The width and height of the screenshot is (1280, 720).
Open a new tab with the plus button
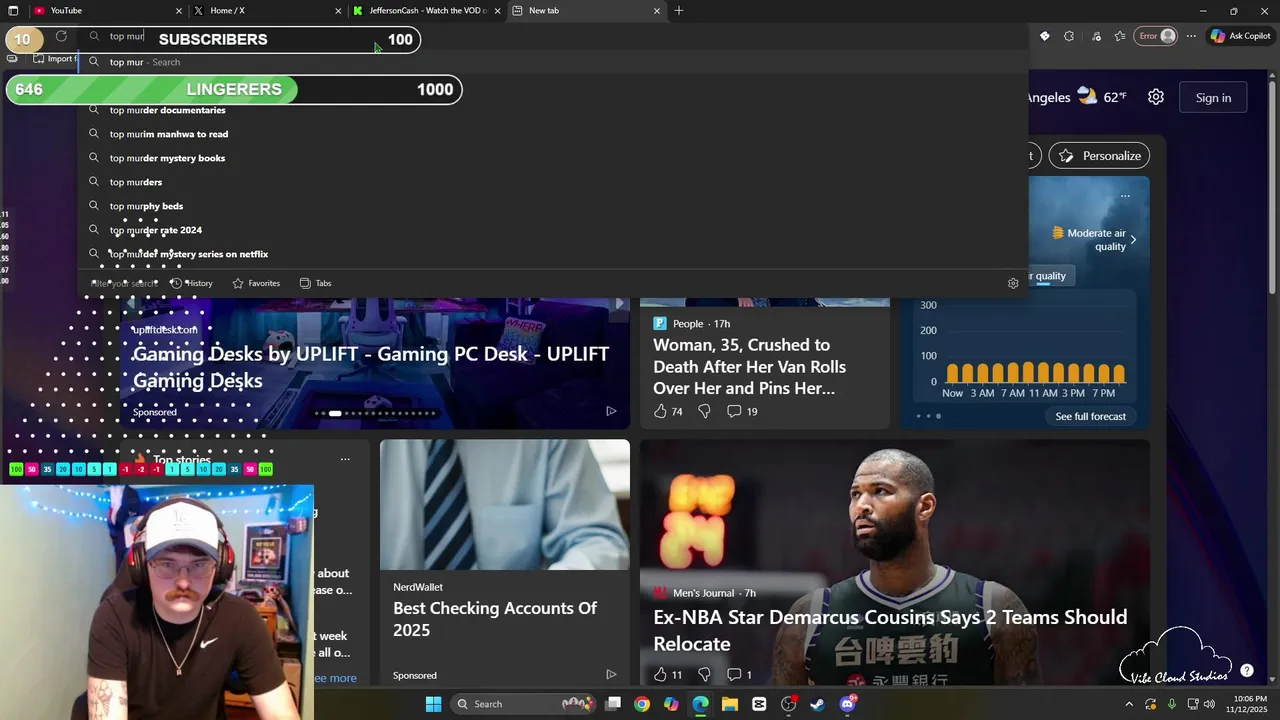[x=679, y=10]
